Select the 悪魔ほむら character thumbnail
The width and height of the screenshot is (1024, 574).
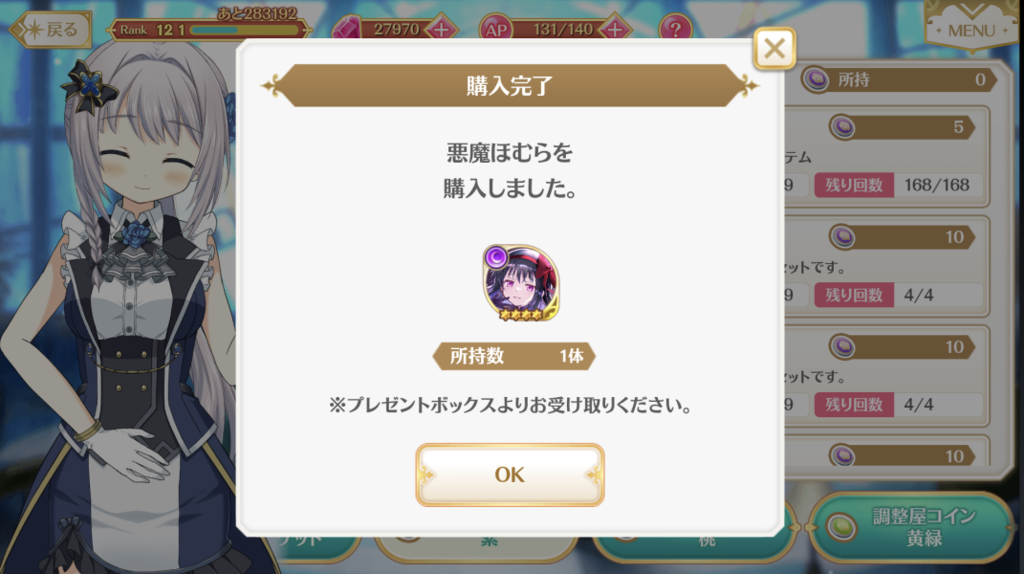coord(521,283)
